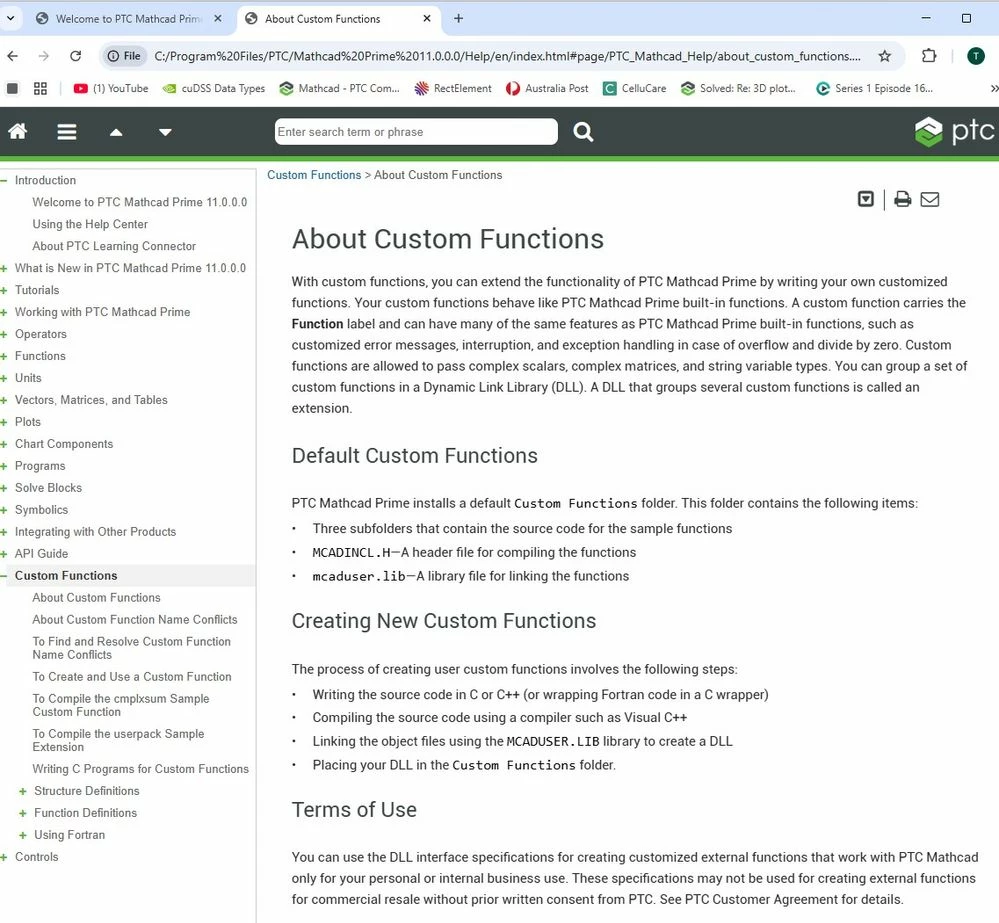Viewport: 999px width, 923px height.
Task: Go to next topic with down arrow
Action: click(165, 132)
